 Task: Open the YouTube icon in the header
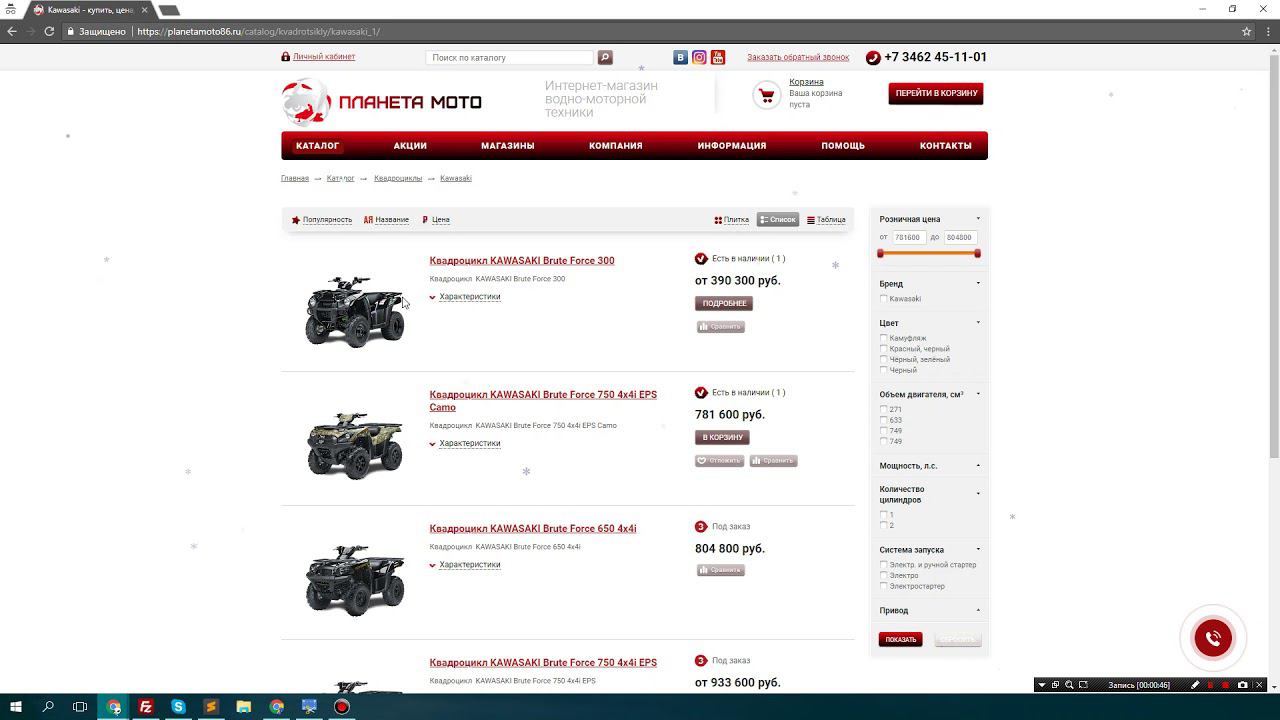click(x=718, y=58)
